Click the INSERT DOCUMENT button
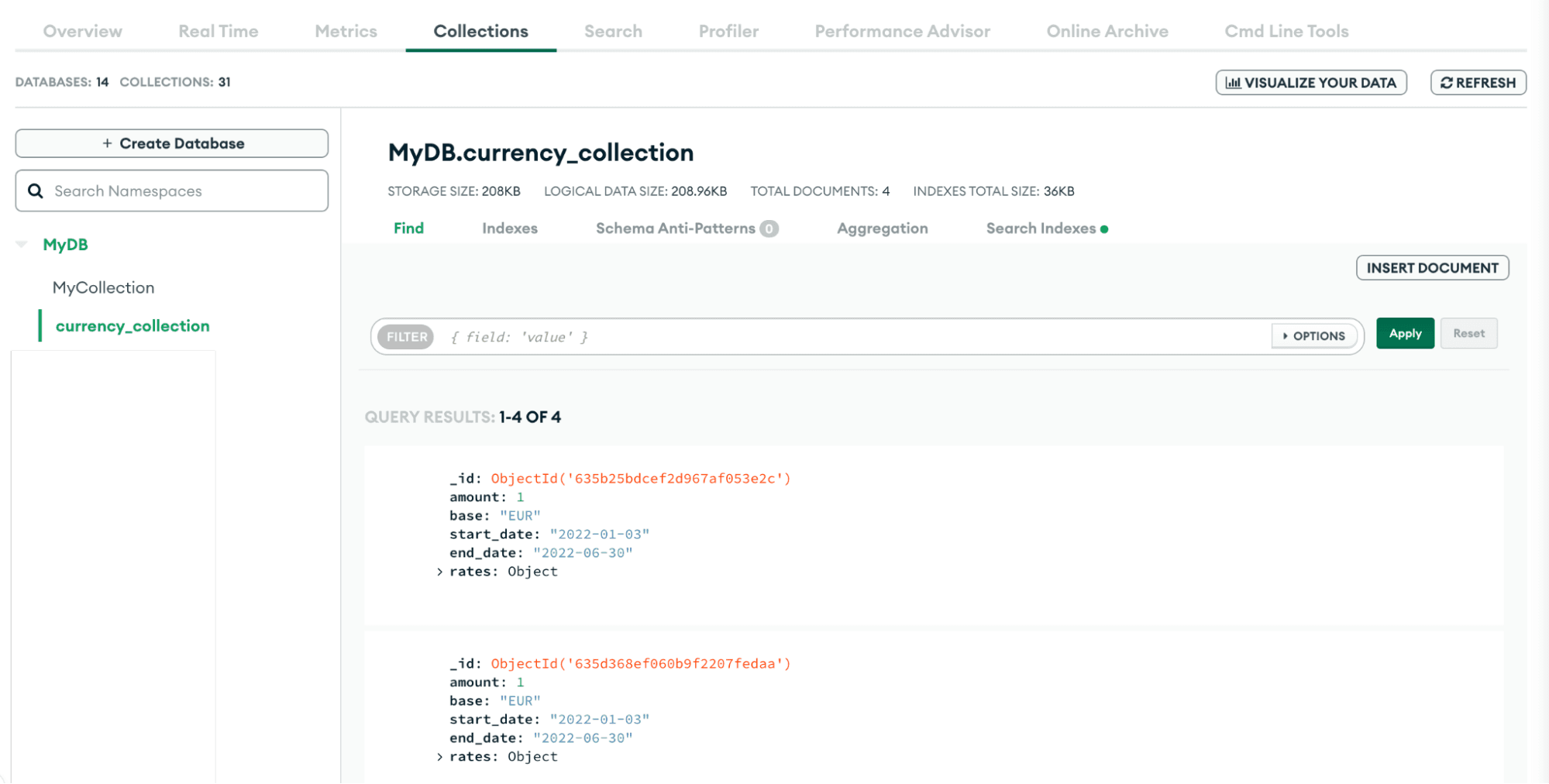Screen dimensions: 1549x784 tap(1431, 268)
